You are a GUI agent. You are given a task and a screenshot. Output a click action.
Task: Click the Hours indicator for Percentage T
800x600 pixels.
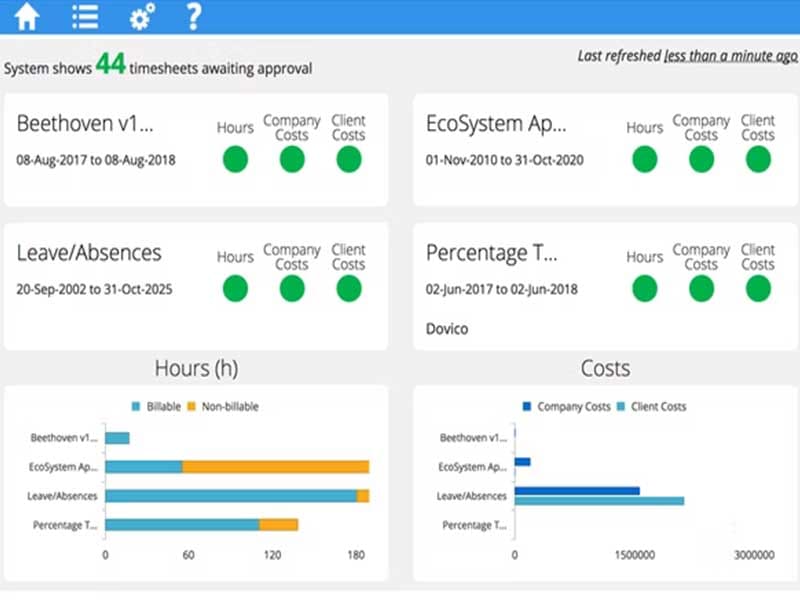click(x=643, y=288)
